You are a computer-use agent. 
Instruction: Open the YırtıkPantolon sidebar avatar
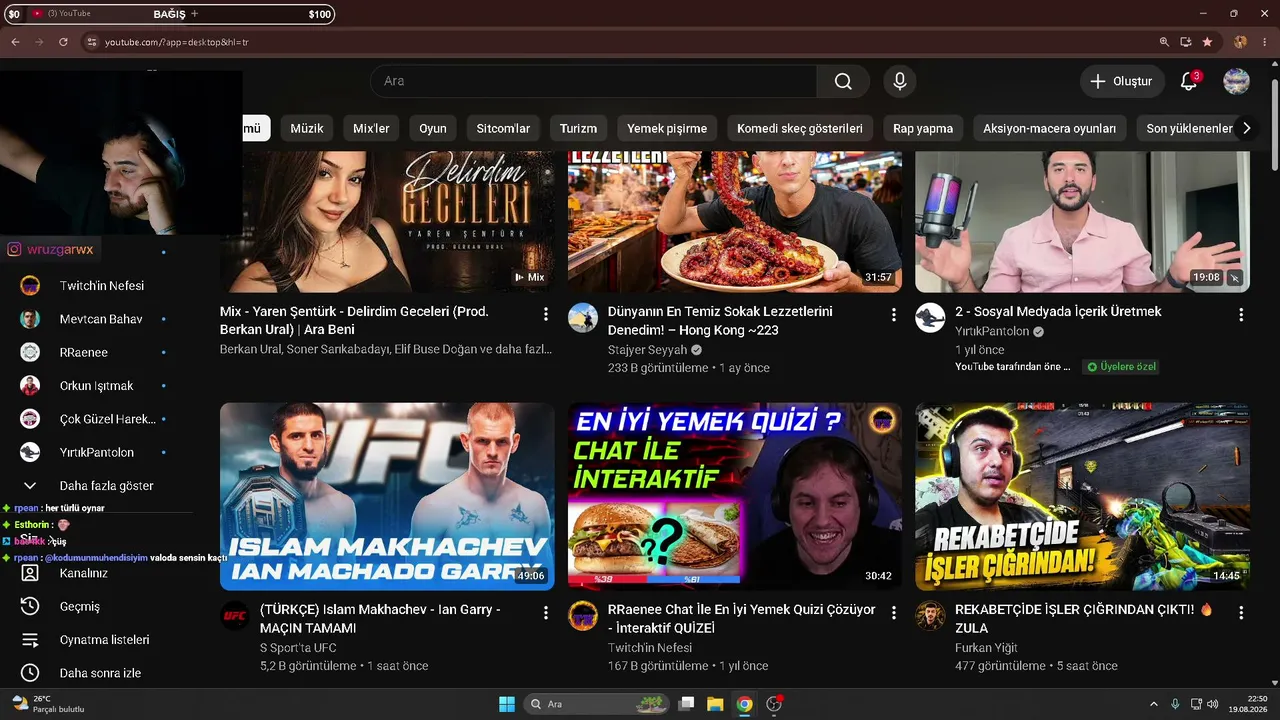[x=30, y=452]
